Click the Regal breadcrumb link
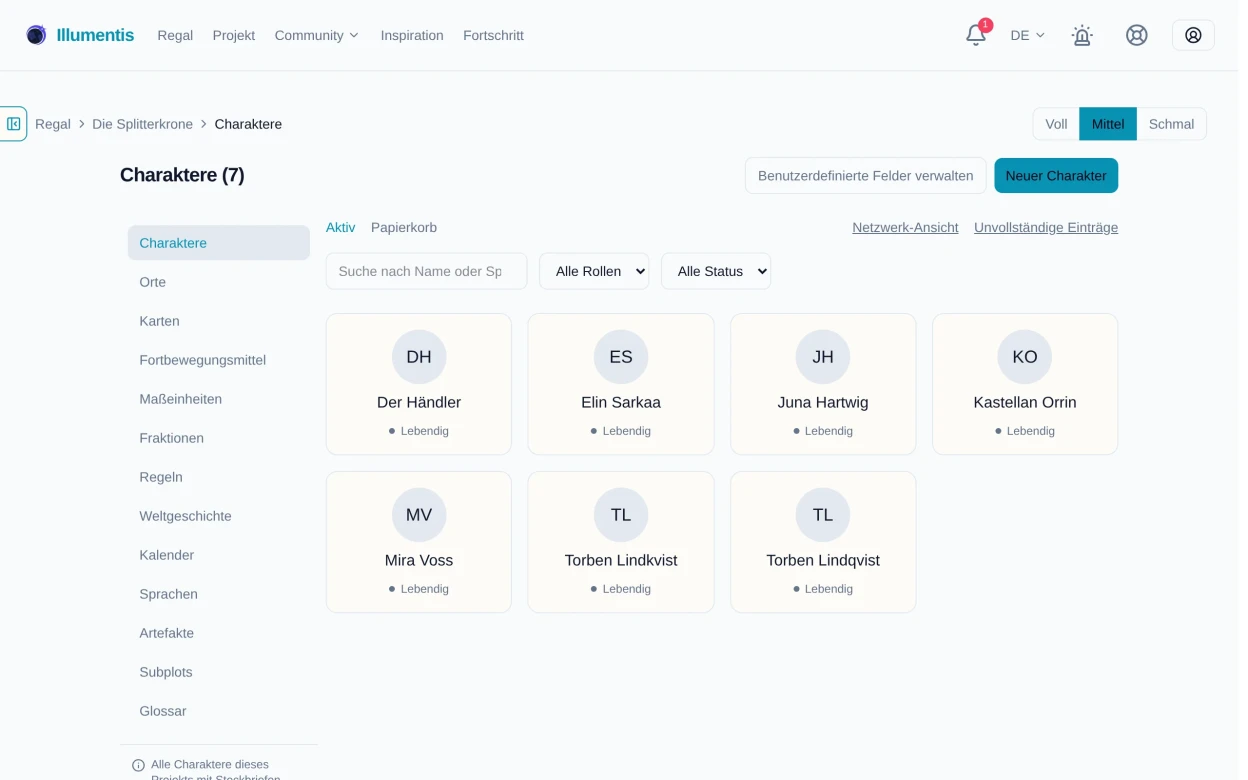1248x780 pixels. coord(53,124)
